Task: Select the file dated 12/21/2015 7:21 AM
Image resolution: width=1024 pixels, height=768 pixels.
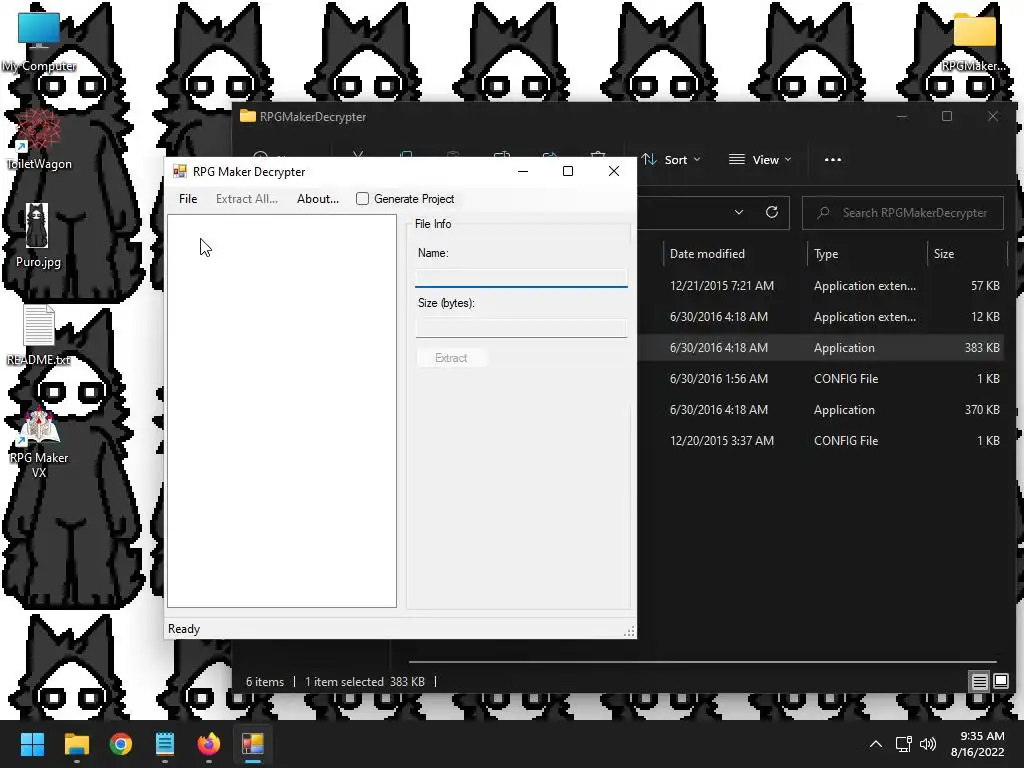Action: point(821,285)
